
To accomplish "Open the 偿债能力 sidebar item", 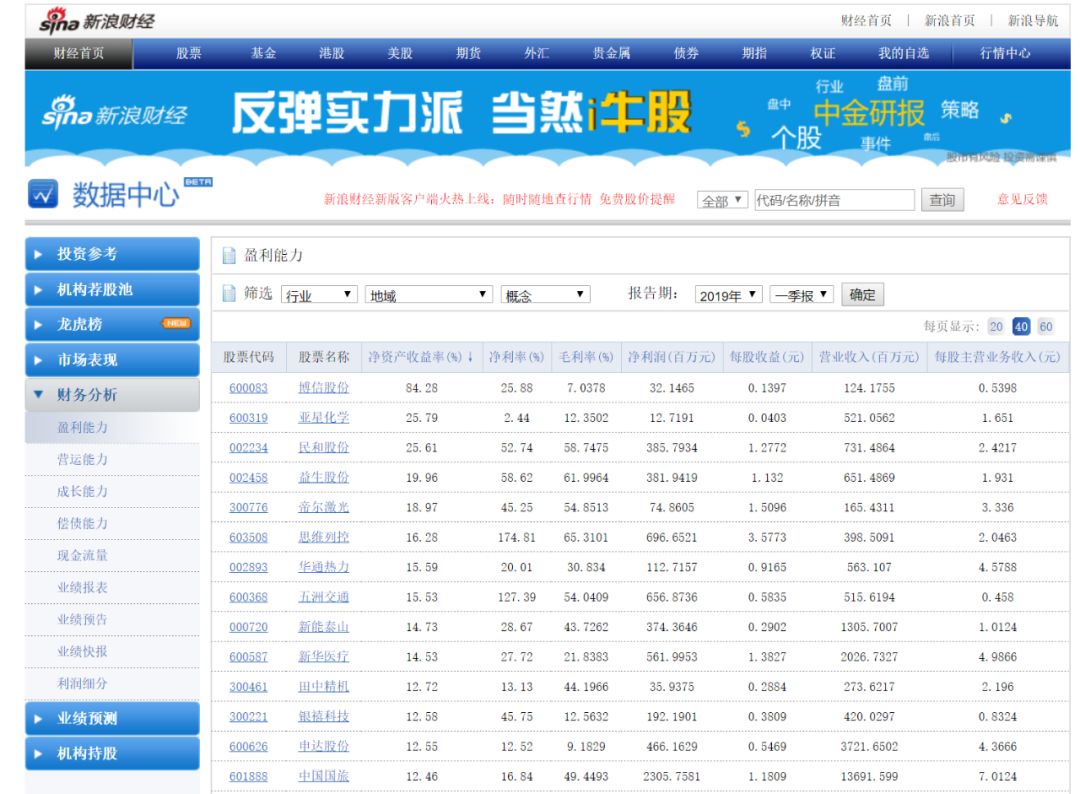I will (x=83, y=523).
